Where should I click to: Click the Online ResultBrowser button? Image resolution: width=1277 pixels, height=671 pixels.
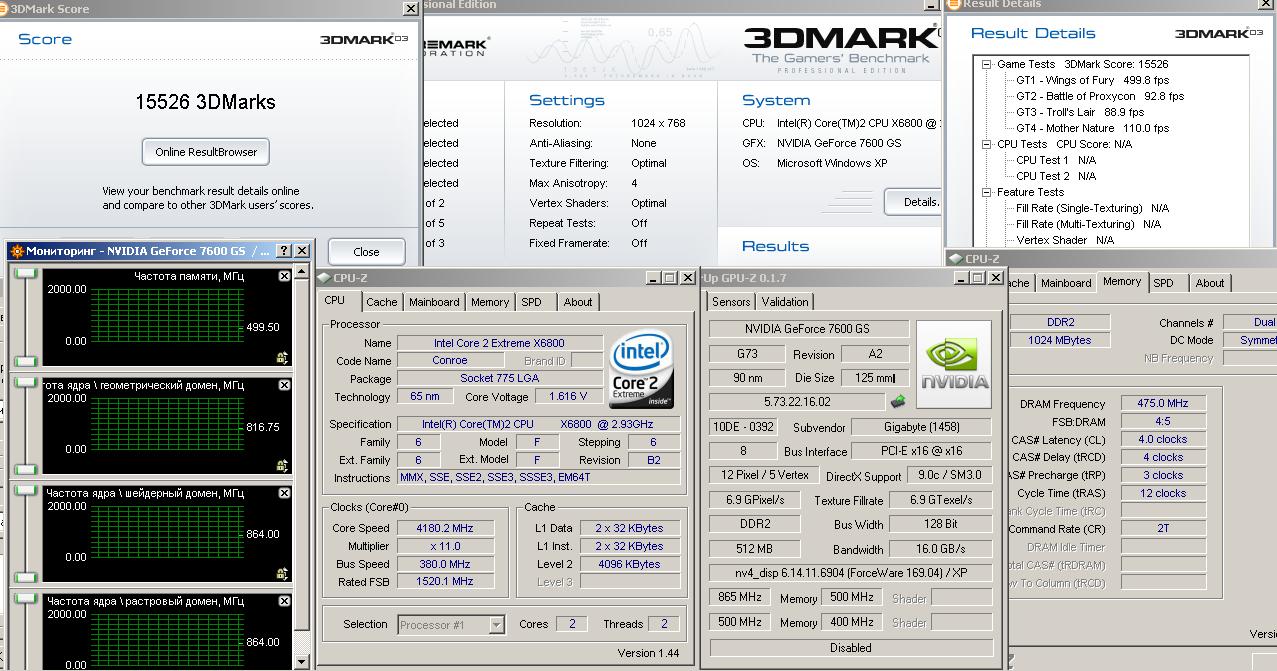coord(206,152)
